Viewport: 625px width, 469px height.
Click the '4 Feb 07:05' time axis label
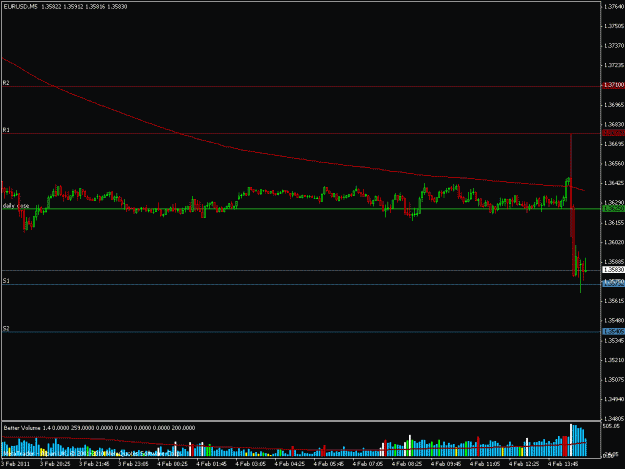click(368, 464)
